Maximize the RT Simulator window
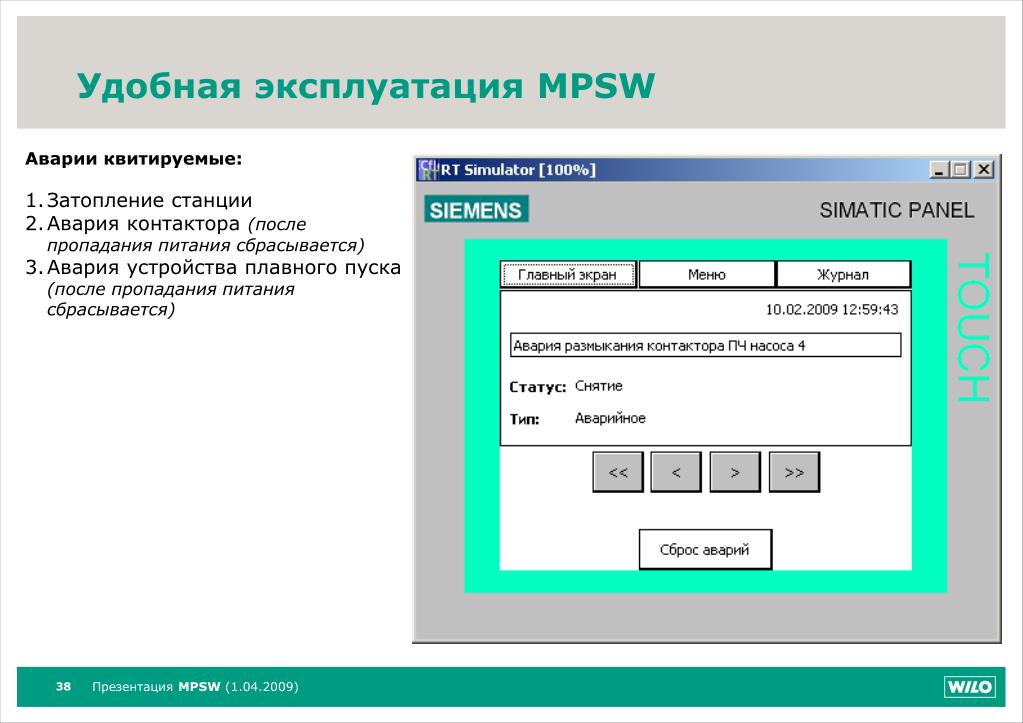The image size is (1023, 723). click(x=960, y=170)
